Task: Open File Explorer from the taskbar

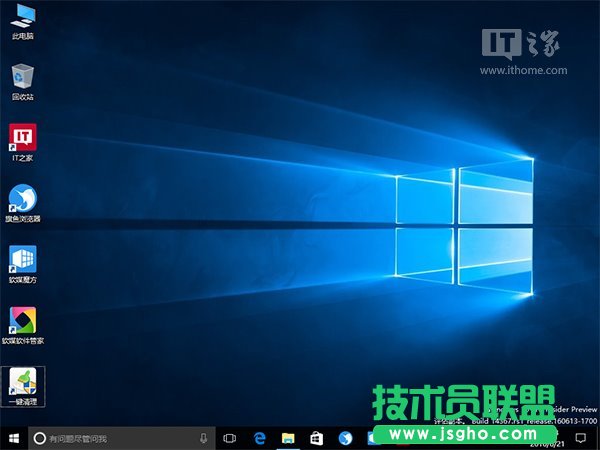Action: 288,438
